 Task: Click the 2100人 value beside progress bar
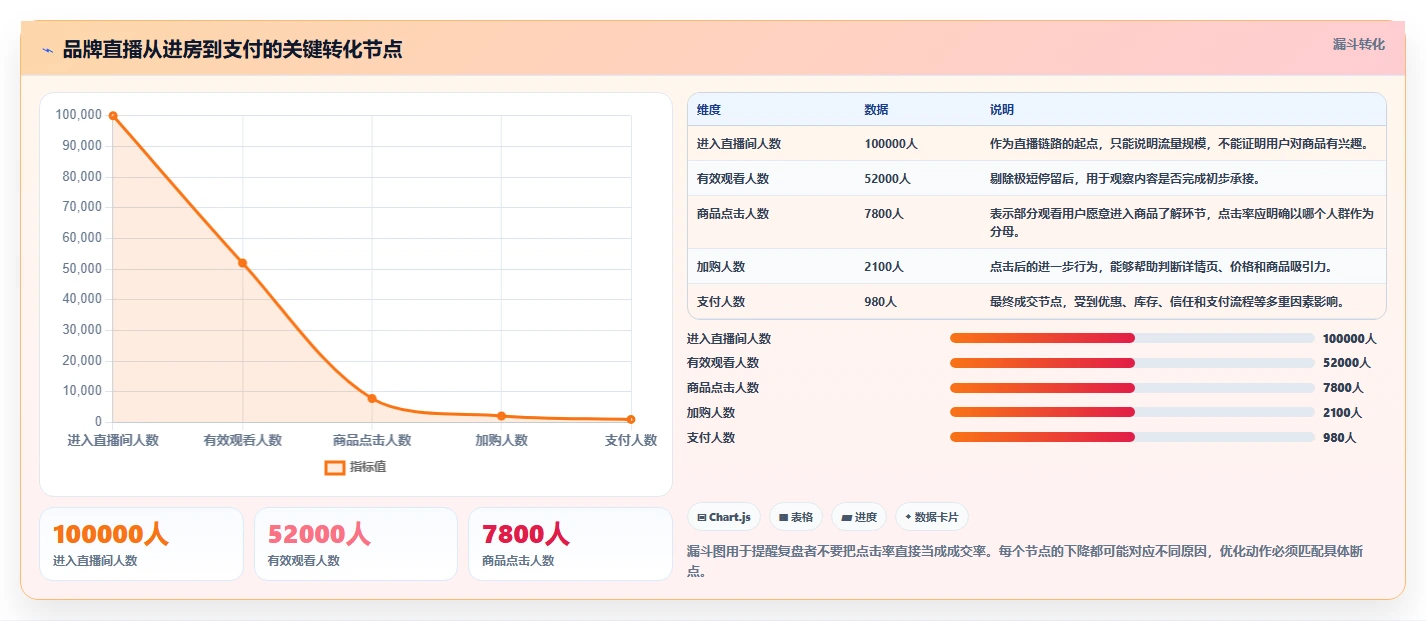pos(1342,413)
